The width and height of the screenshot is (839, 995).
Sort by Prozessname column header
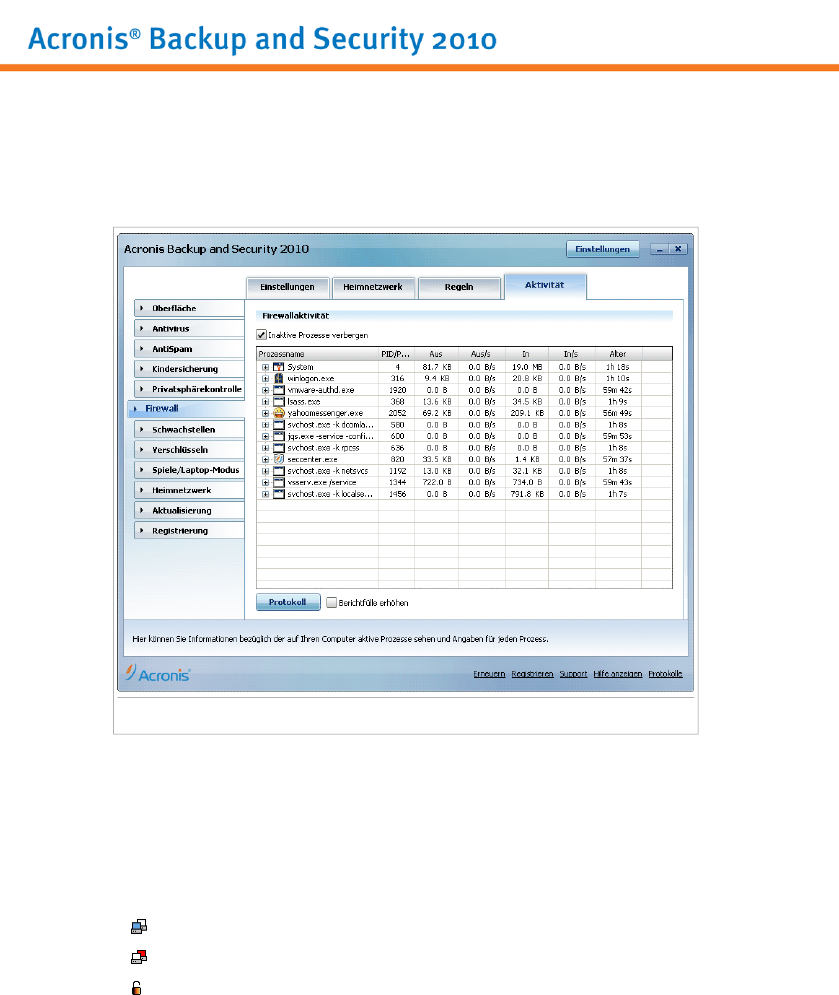317,354
